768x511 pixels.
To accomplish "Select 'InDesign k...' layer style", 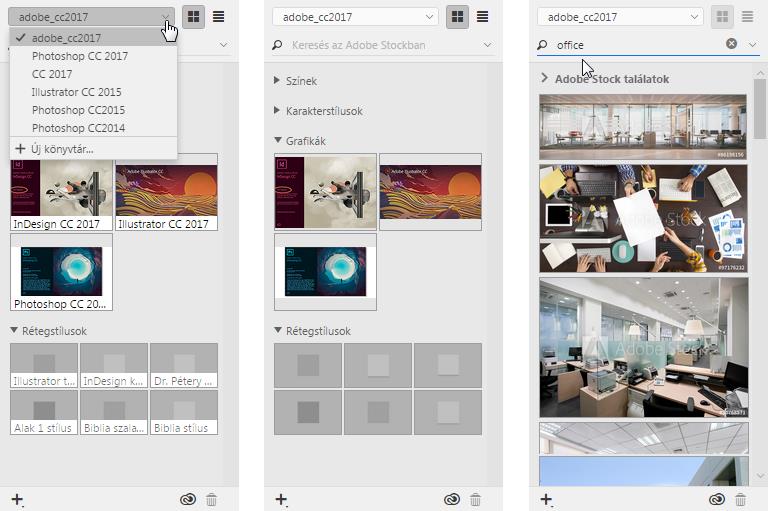I will pos(114,365).
